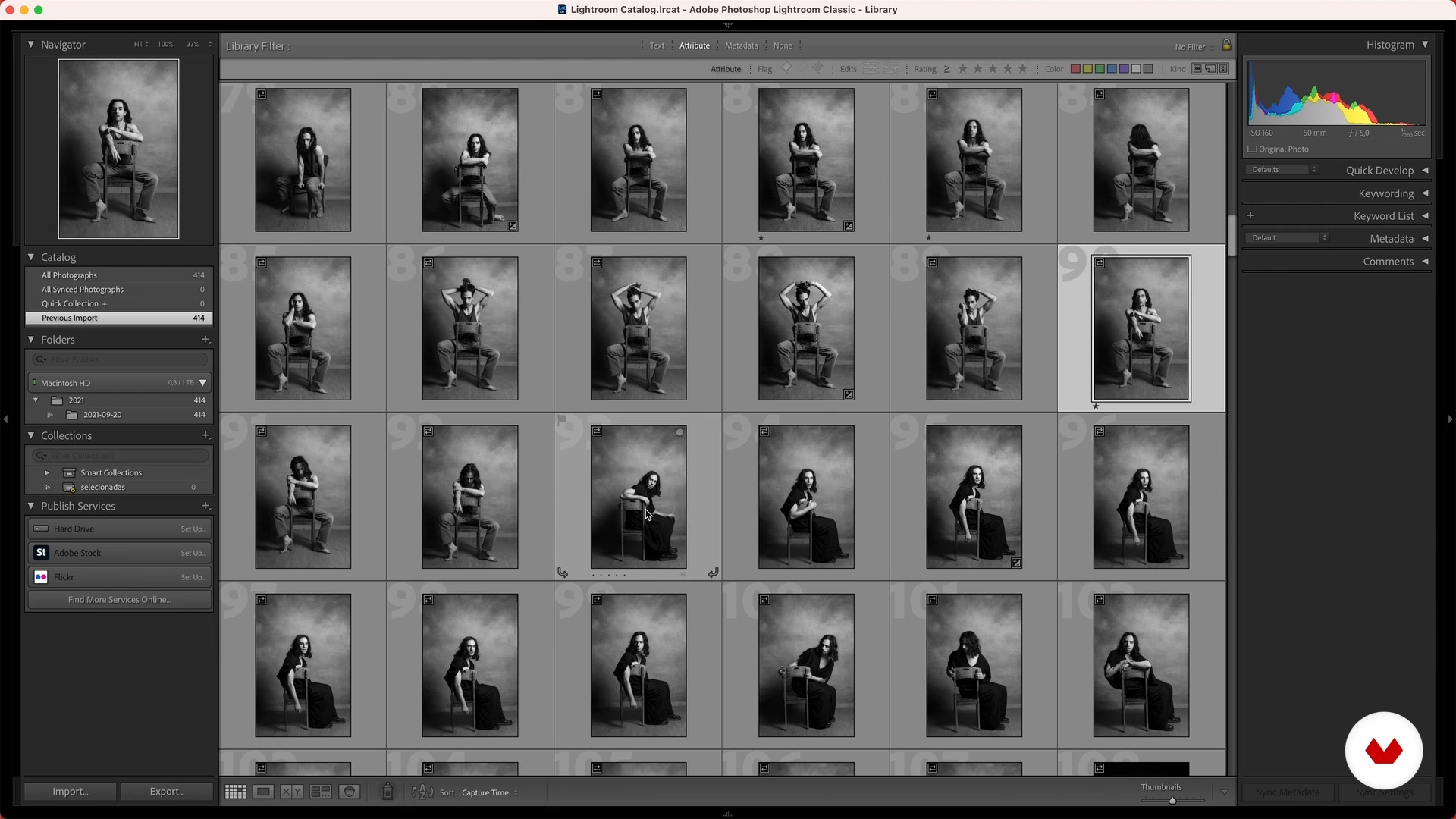Add new folder with plus icon

click(206, 339)
